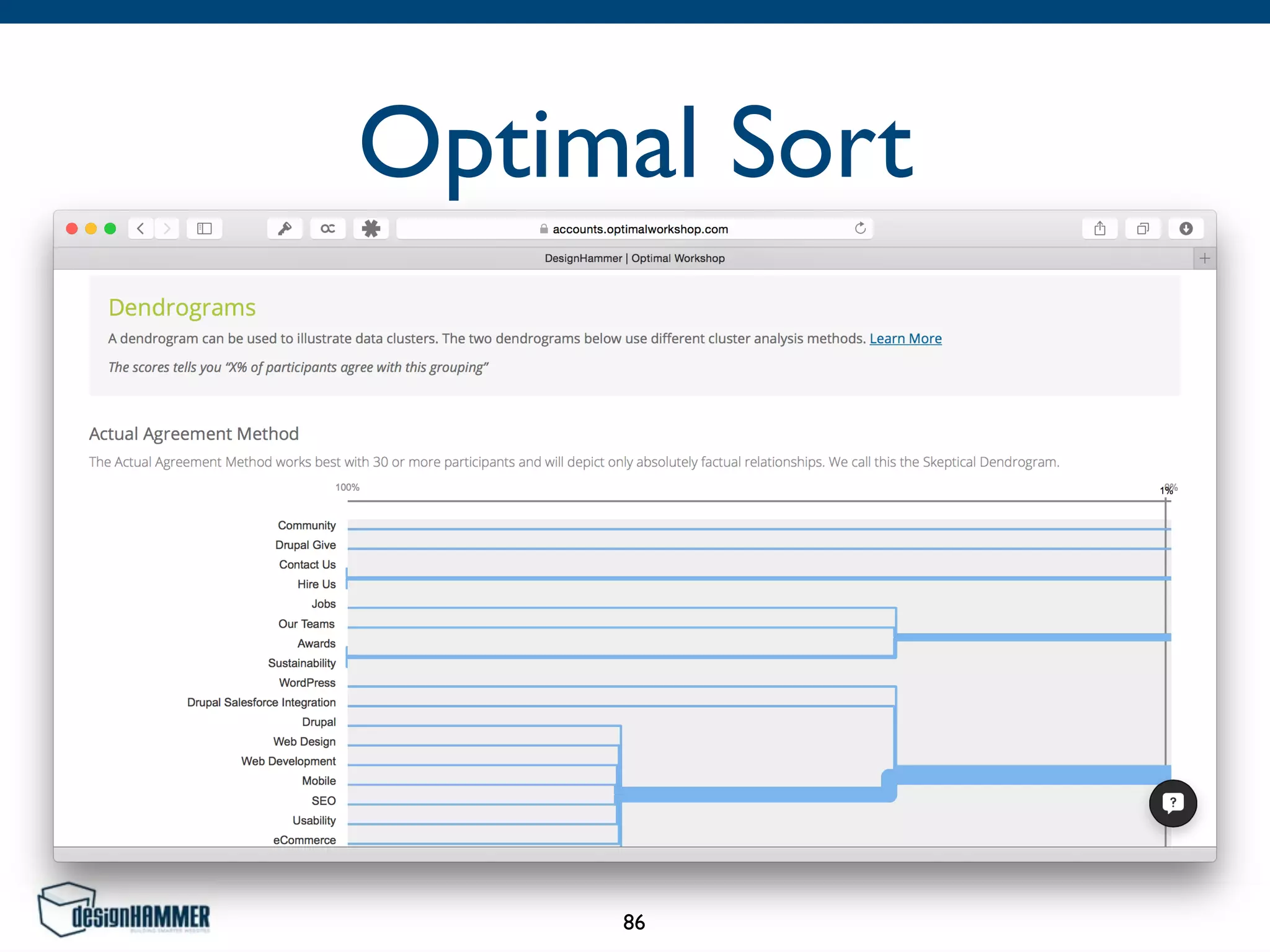1270x952 pixels.
Task: Click the eCommerce dendrogram label
Action: coord(304,840)
